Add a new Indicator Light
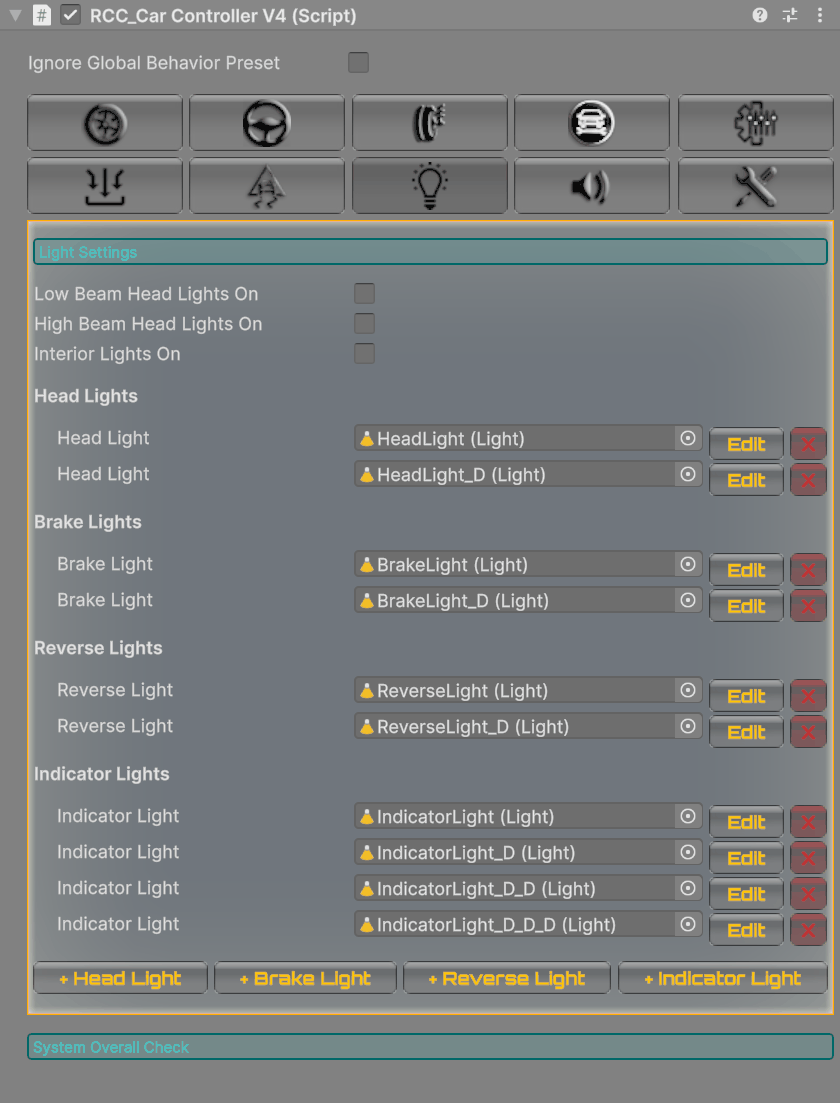The height and width of the screenshot is (1103, 840). pos(723,978)
